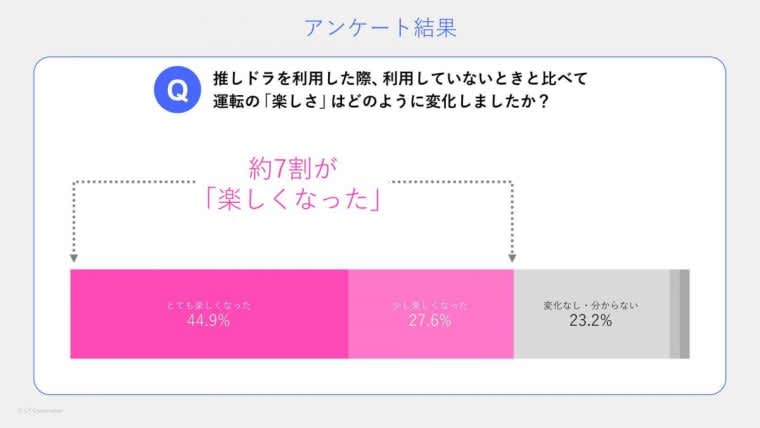Click the dotted line left of 約7割が
Screen dimensions: 760x428
(x=150, y=182)
